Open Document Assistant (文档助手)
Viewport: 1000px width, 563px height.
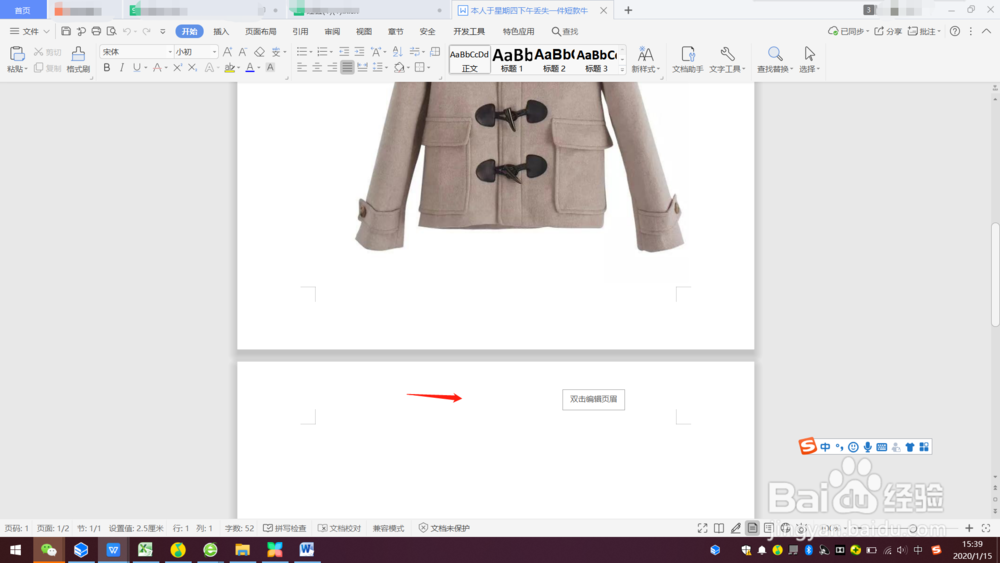tap(687, 59)
